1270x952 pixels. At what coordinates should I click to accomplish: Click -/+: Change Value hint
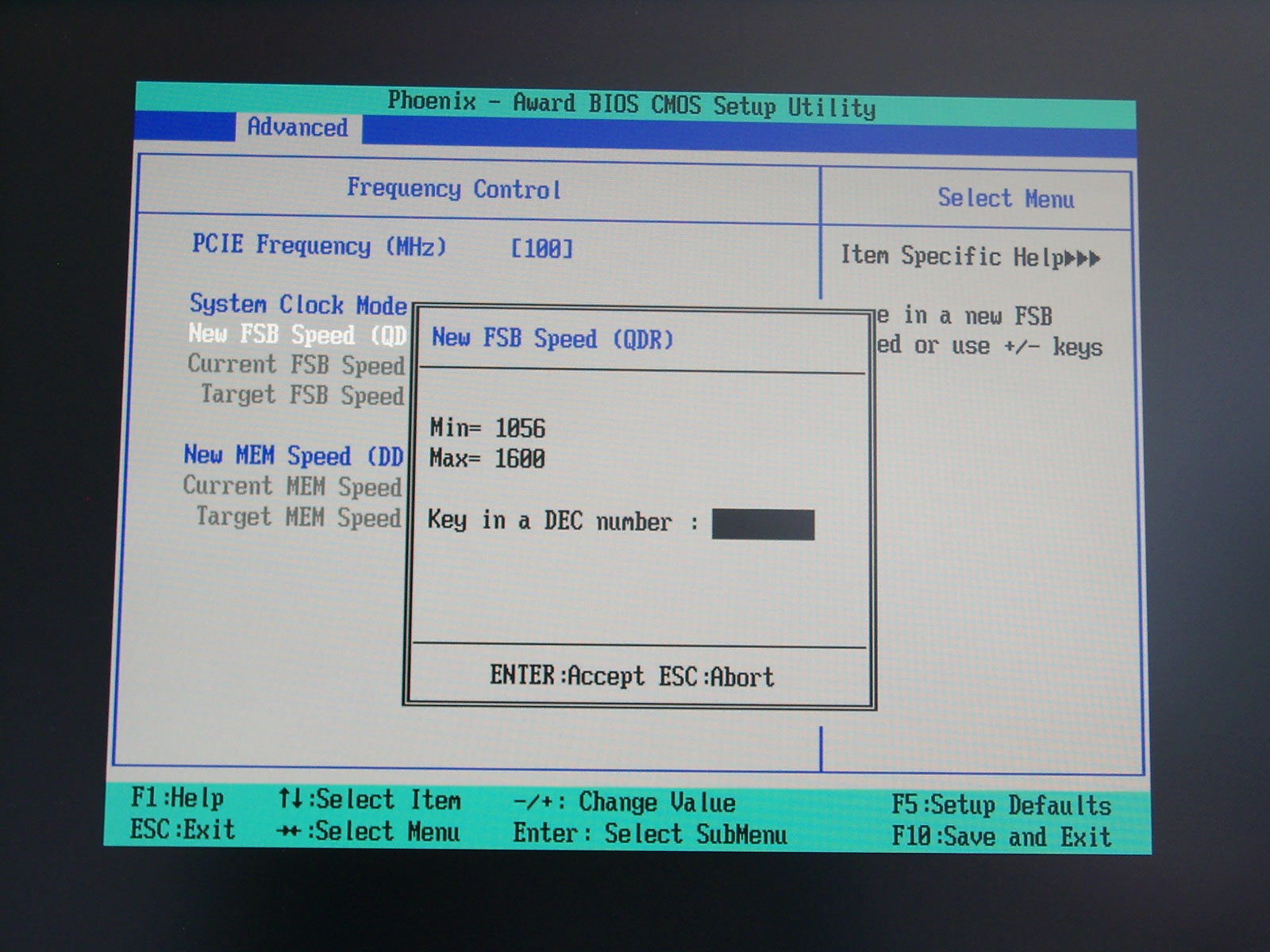[x=625, y=802]
